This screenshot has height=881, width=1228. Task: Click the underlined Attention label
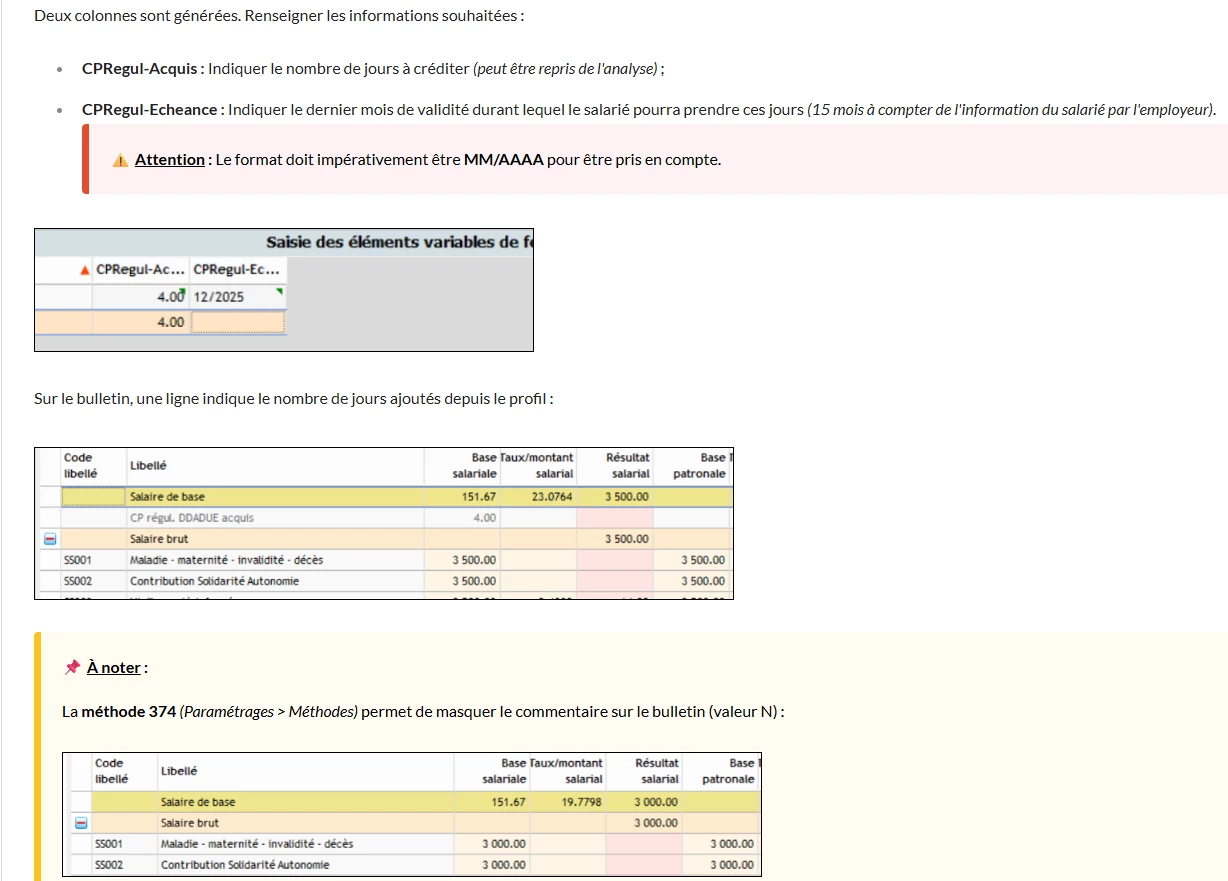170,160
